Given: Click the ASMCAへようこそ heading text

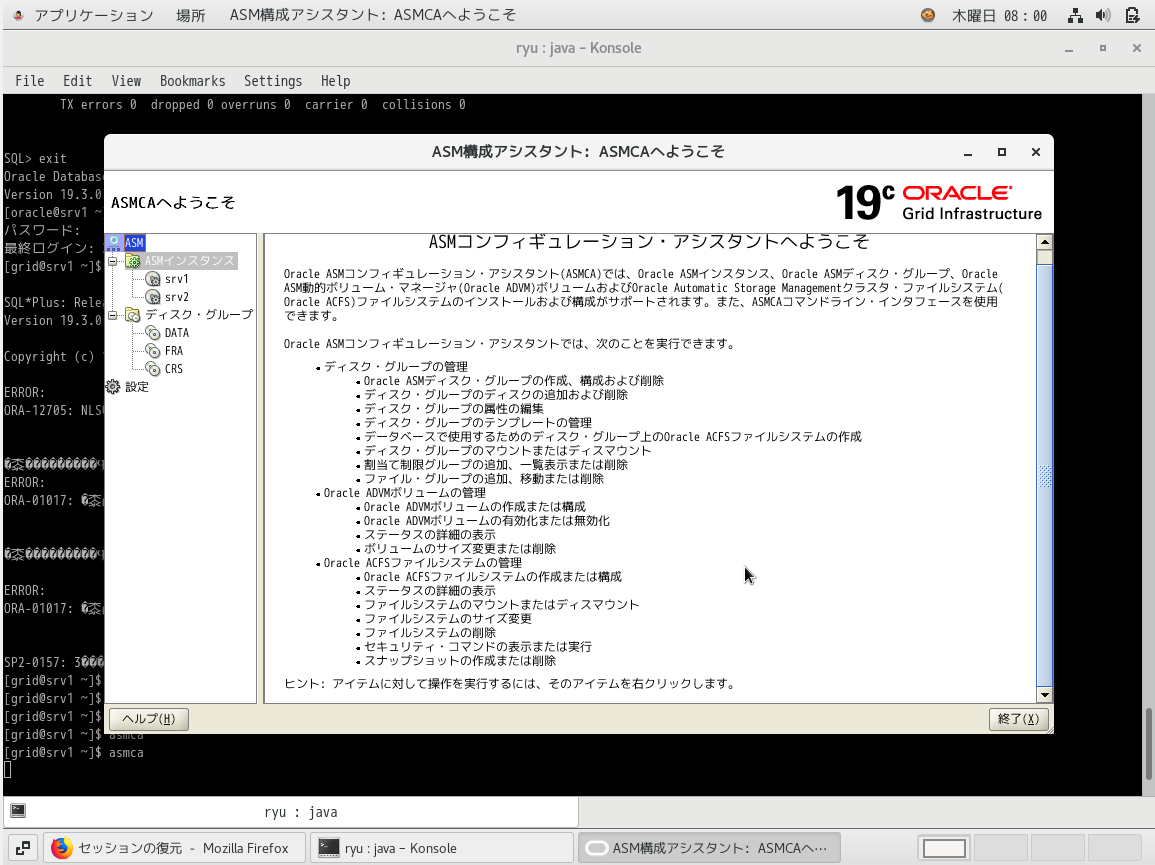Looking at the screenshot, I should (x=173, y=203).
